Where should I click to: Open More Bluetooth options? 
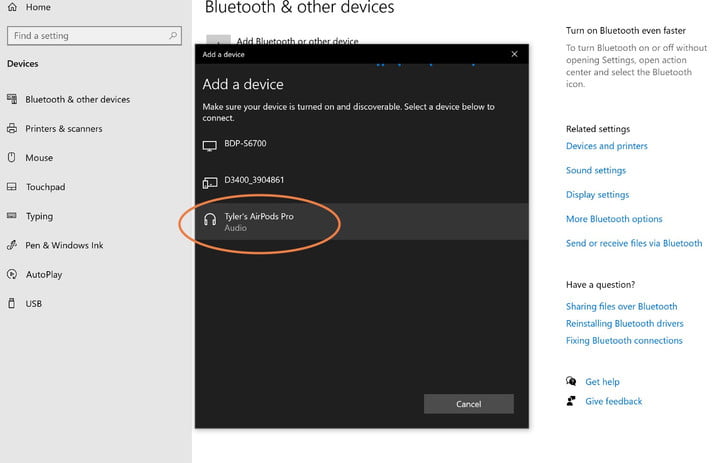click(614, 219)
